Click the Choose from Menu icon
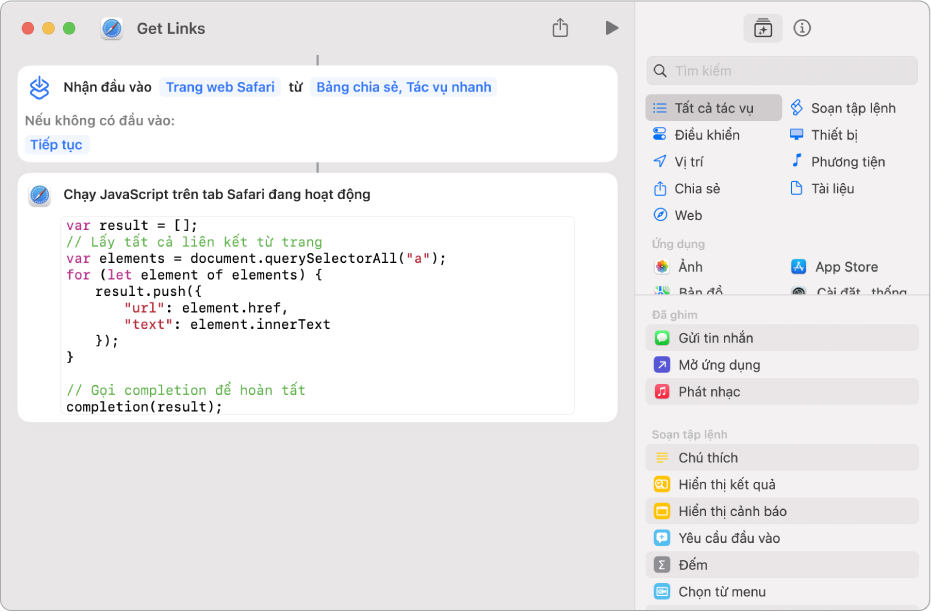The height and width of the screenshot is (612, 931). click(x=661, y=592)
